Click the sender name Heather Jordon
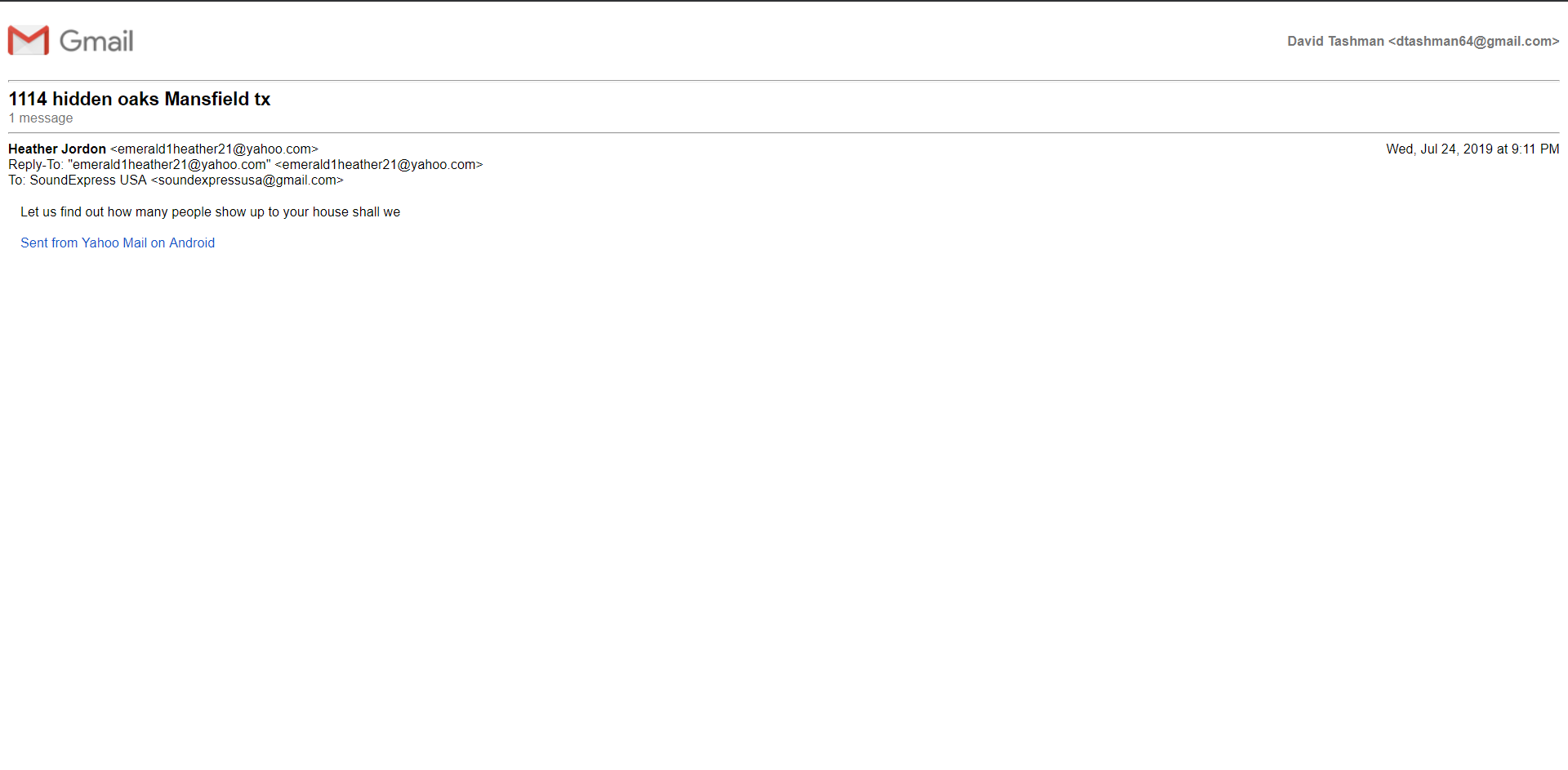Screen dimensions: 1568x770 [57, 149]
